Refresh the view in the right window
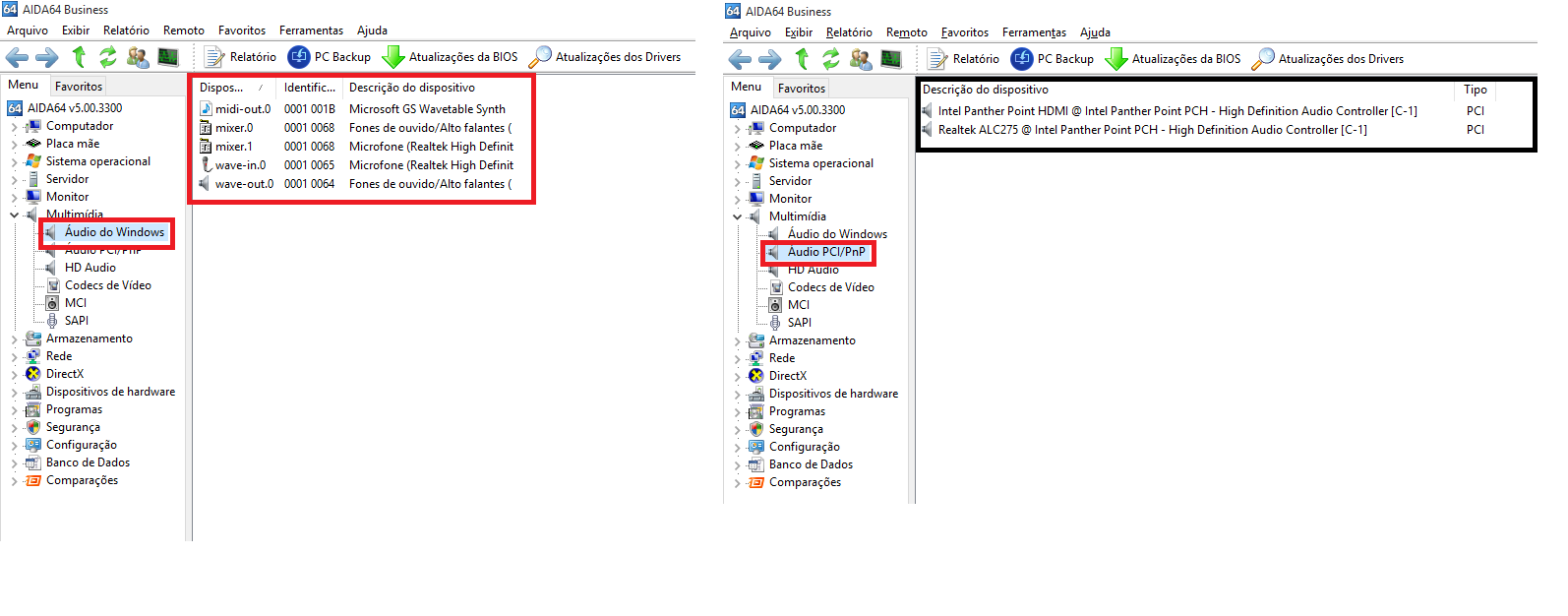The width and height of the screenshot is (1568, 616). 831,59
